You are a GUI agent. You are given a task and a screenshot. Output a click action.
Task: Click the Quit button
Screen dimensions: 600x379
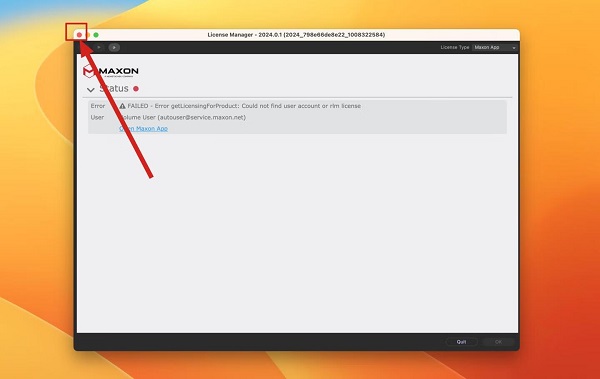pyautogui.click(x=461, y=342)
